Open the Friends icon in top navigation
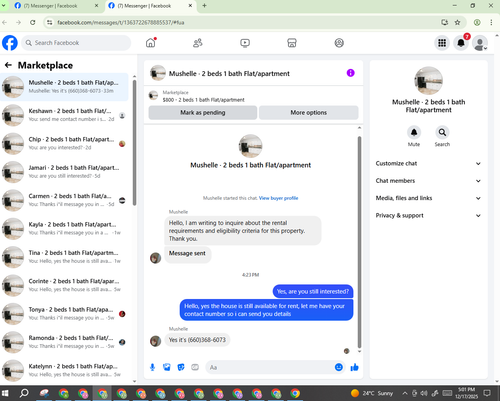 coord(198,43)
